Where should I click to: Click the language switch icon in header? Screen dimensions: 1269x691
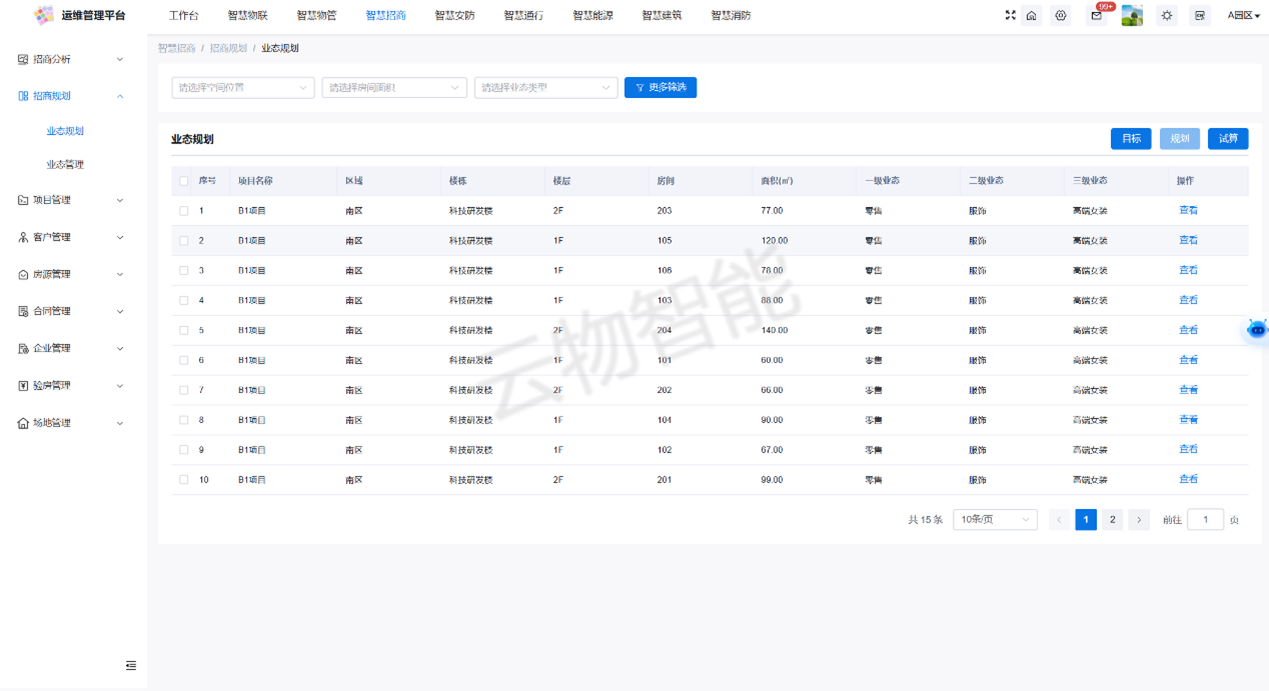click(1200, 16)
